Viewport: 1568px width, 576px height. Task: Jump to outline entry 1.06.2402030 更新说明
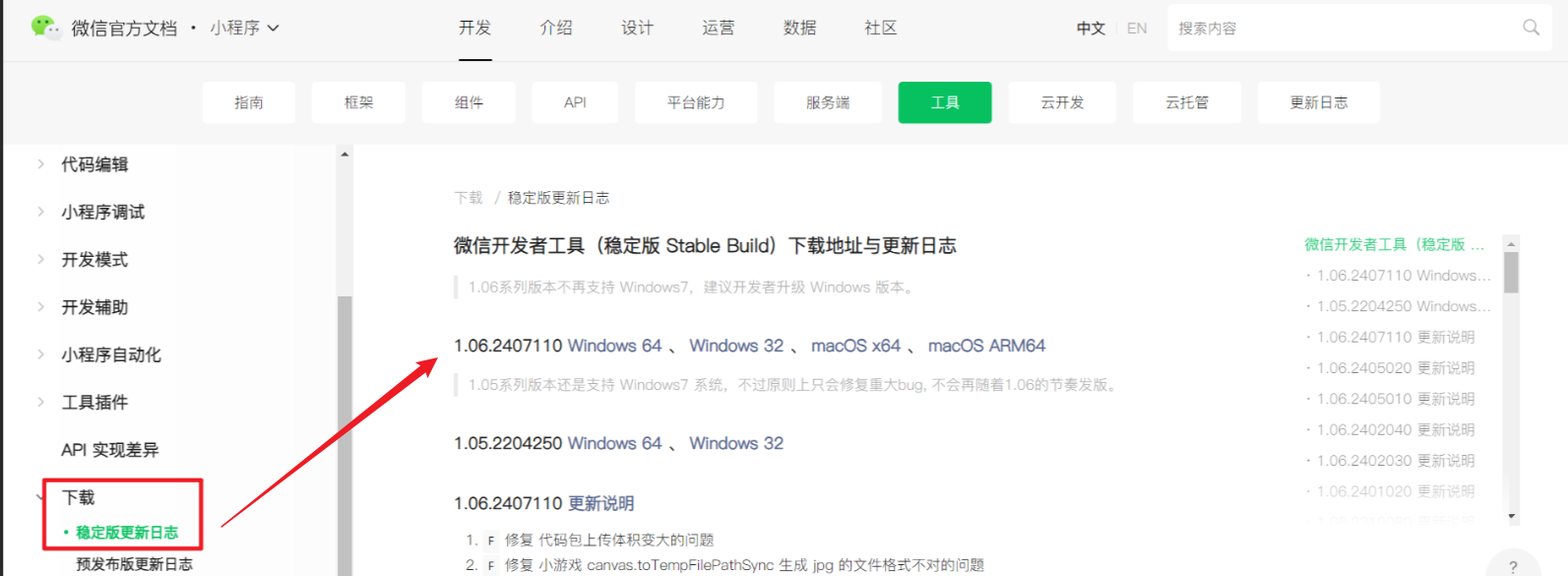click(1396, 461)
